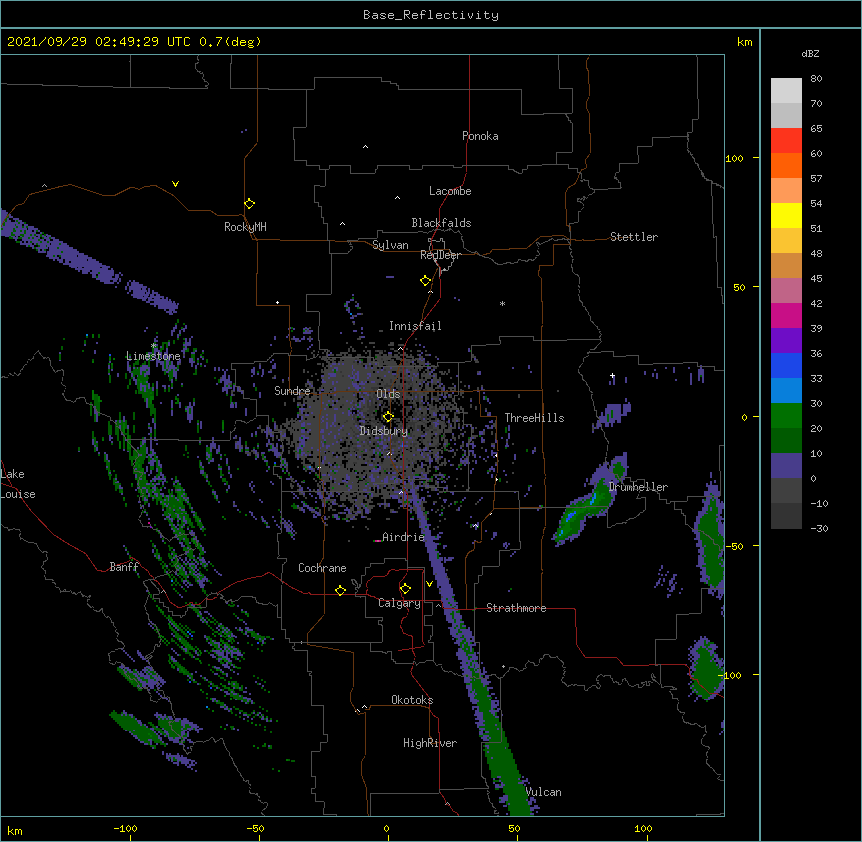Viewport: 862px width, 842px height.
Task: Click the yellow marker south of Cochrane
Action: [x=340, y=590]
